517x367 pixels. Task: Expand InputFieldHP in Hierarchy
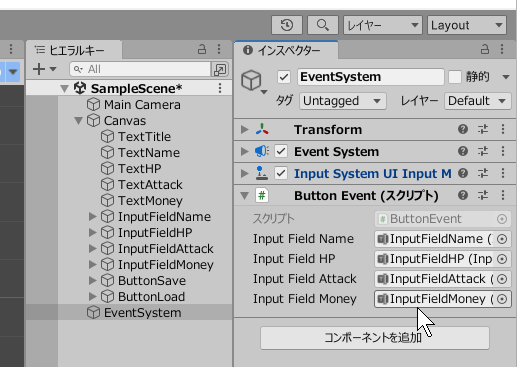[92, 233]
